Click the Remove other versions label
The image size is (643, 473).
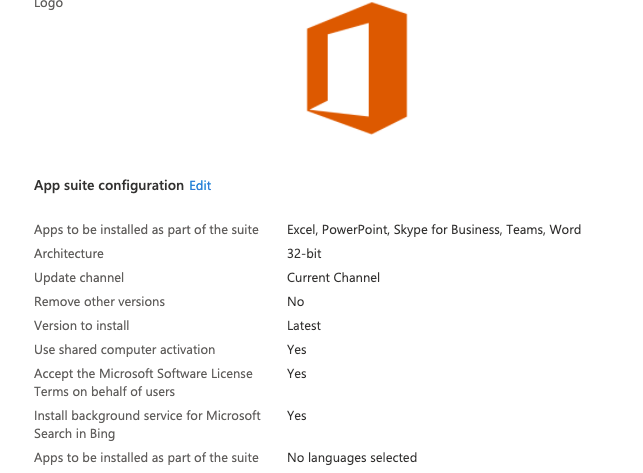(99, 302)
